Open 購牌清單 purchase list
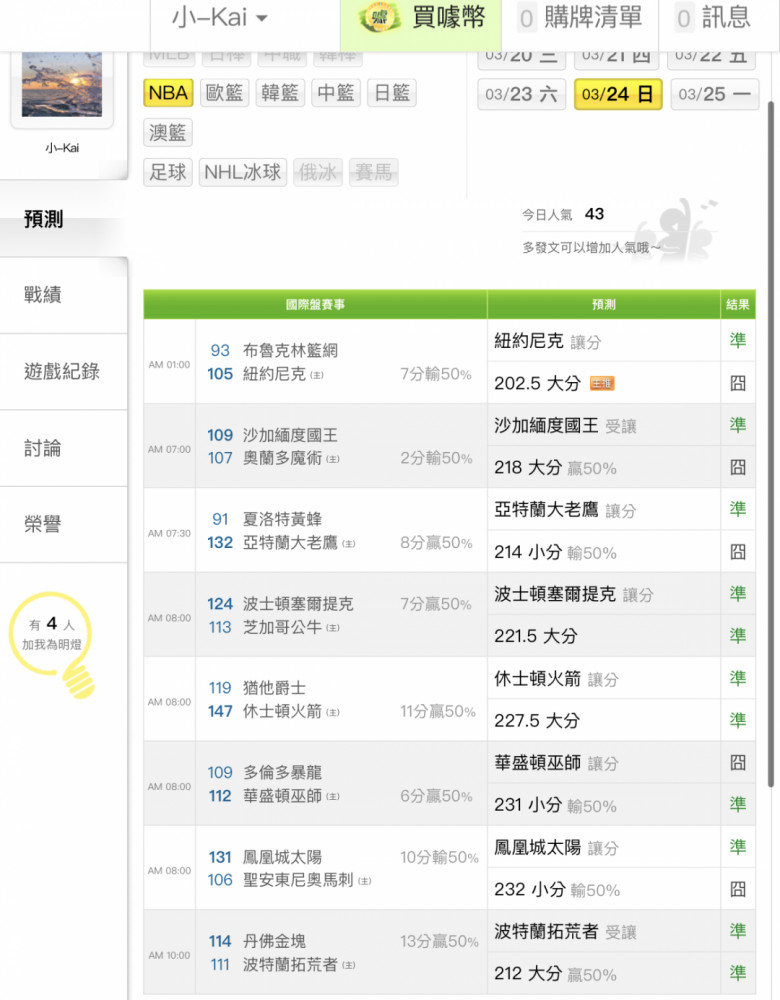 pos(581,18)
